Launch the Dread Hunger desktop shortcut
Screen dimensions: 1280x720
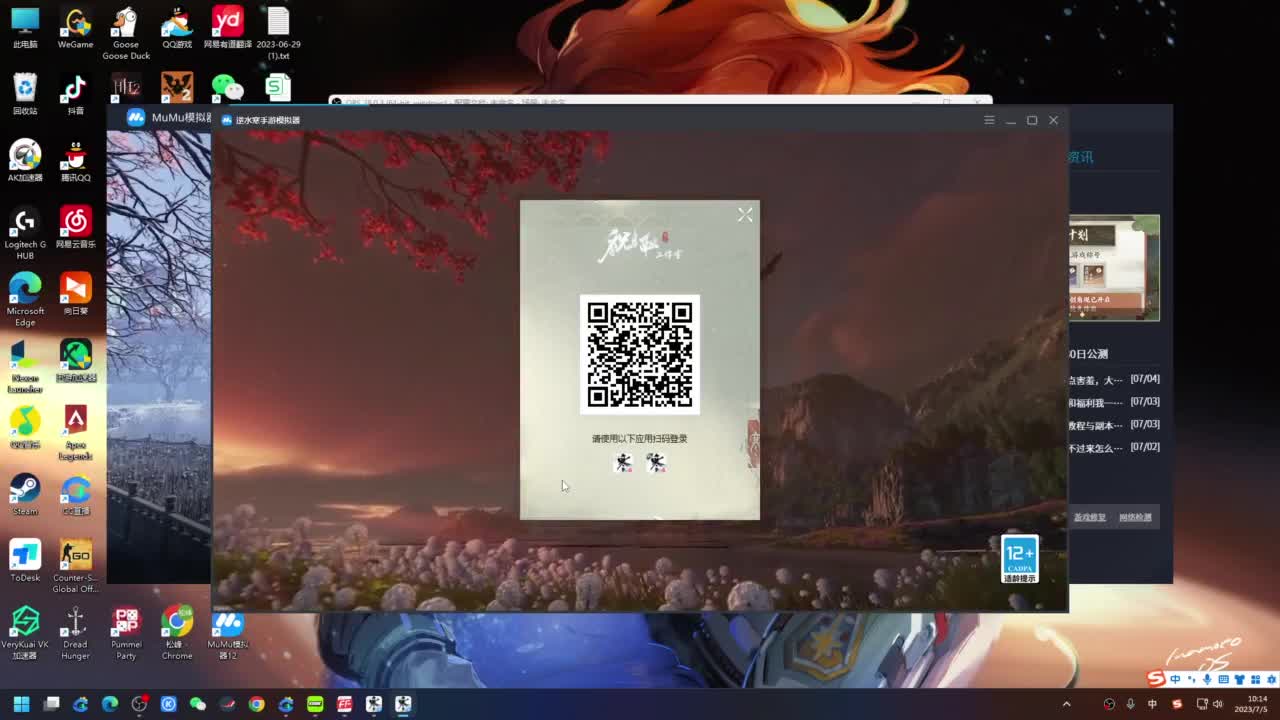pos(76,633)
